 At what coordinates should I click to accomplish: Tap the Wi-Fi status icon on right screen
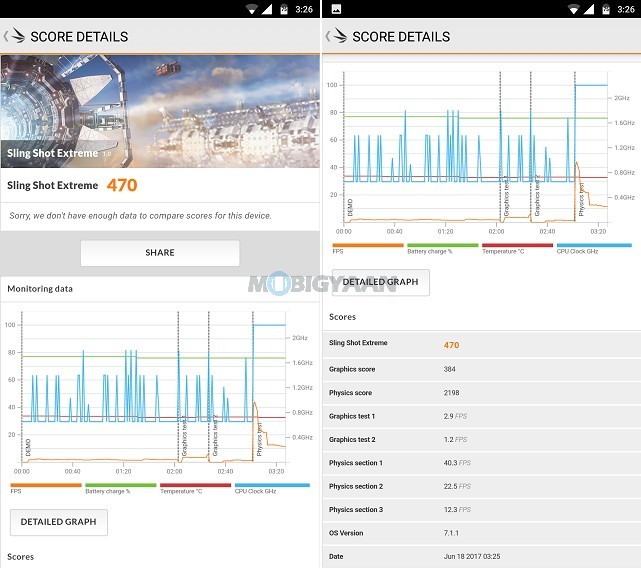[574, 9]
